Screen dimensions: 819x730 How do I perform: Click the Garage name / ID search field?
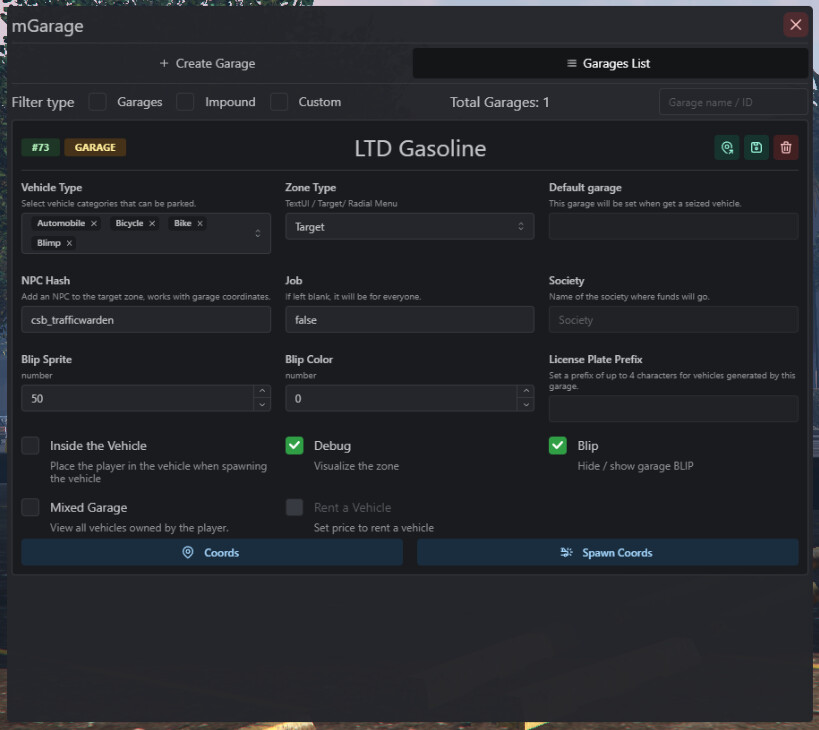pyautogui.click(x=732, y=102)
